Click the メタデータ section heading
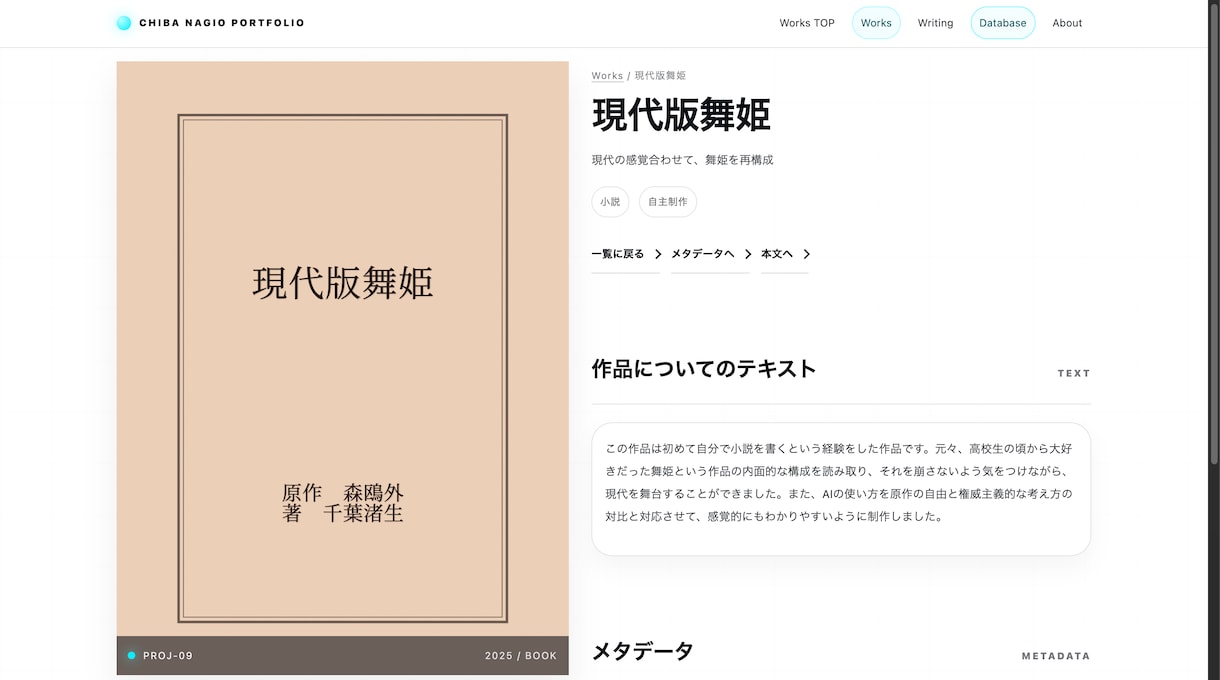 pos(642,652)
